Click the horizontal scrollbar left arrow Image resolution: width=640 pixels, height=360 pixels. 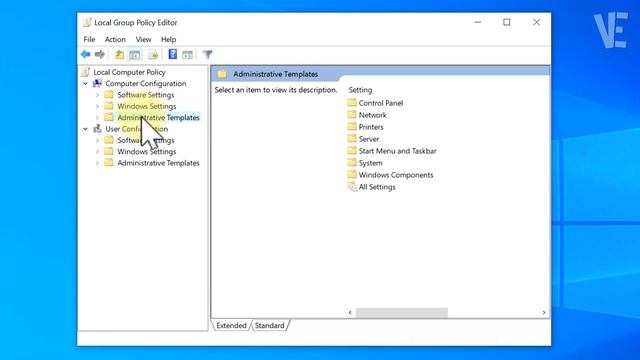[x=350, y=312]
